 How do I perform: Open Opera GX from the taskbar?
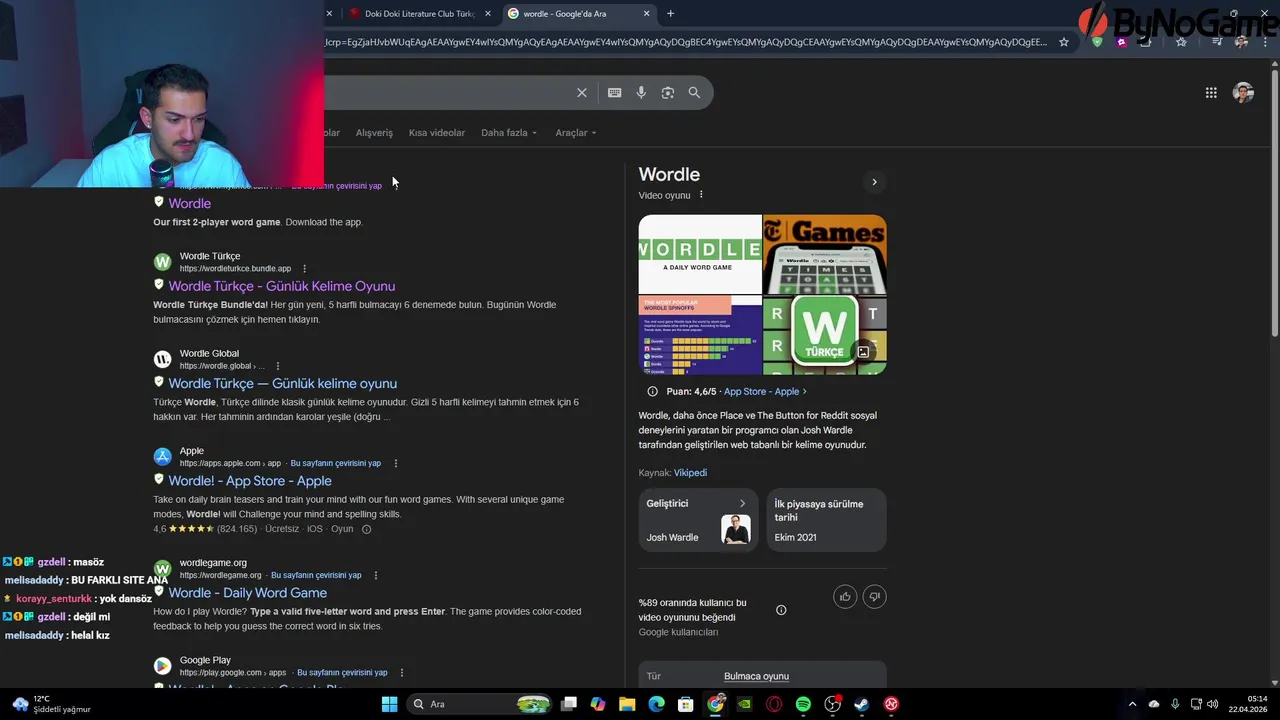[x=774, y=704]
